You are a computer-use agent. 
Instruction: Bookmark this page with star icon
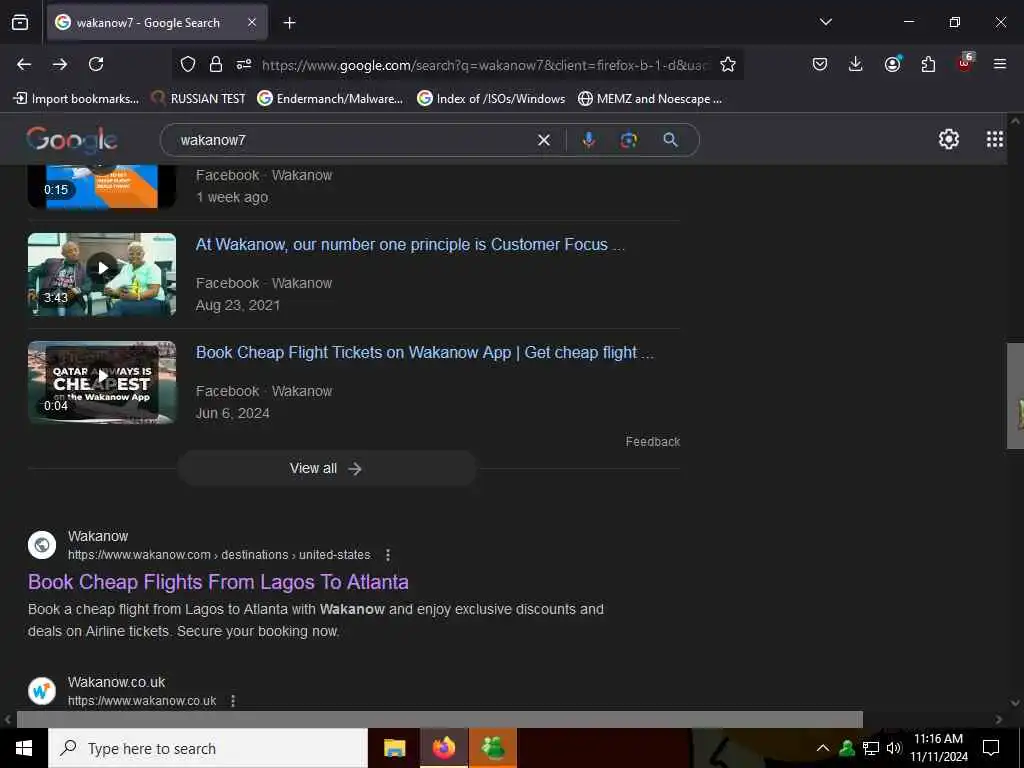pos(728,64)
